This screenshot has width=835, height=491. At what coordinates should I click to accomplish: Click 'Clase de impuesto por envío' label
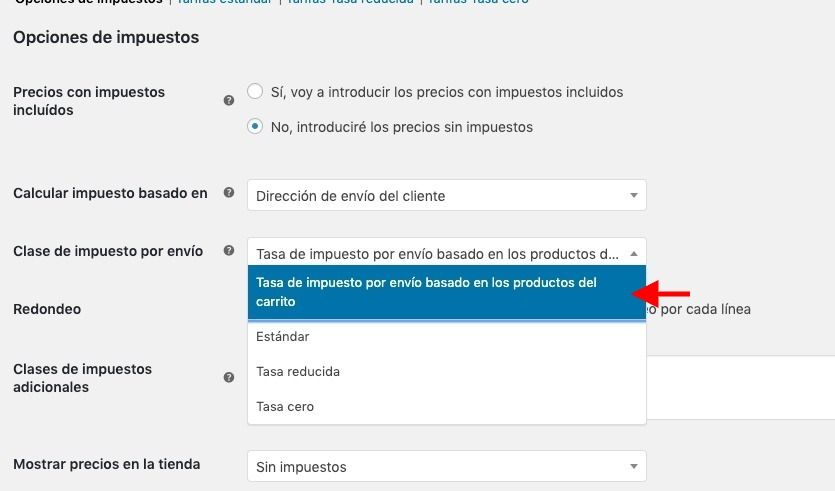pyautogui.click(x=108, y=251)
